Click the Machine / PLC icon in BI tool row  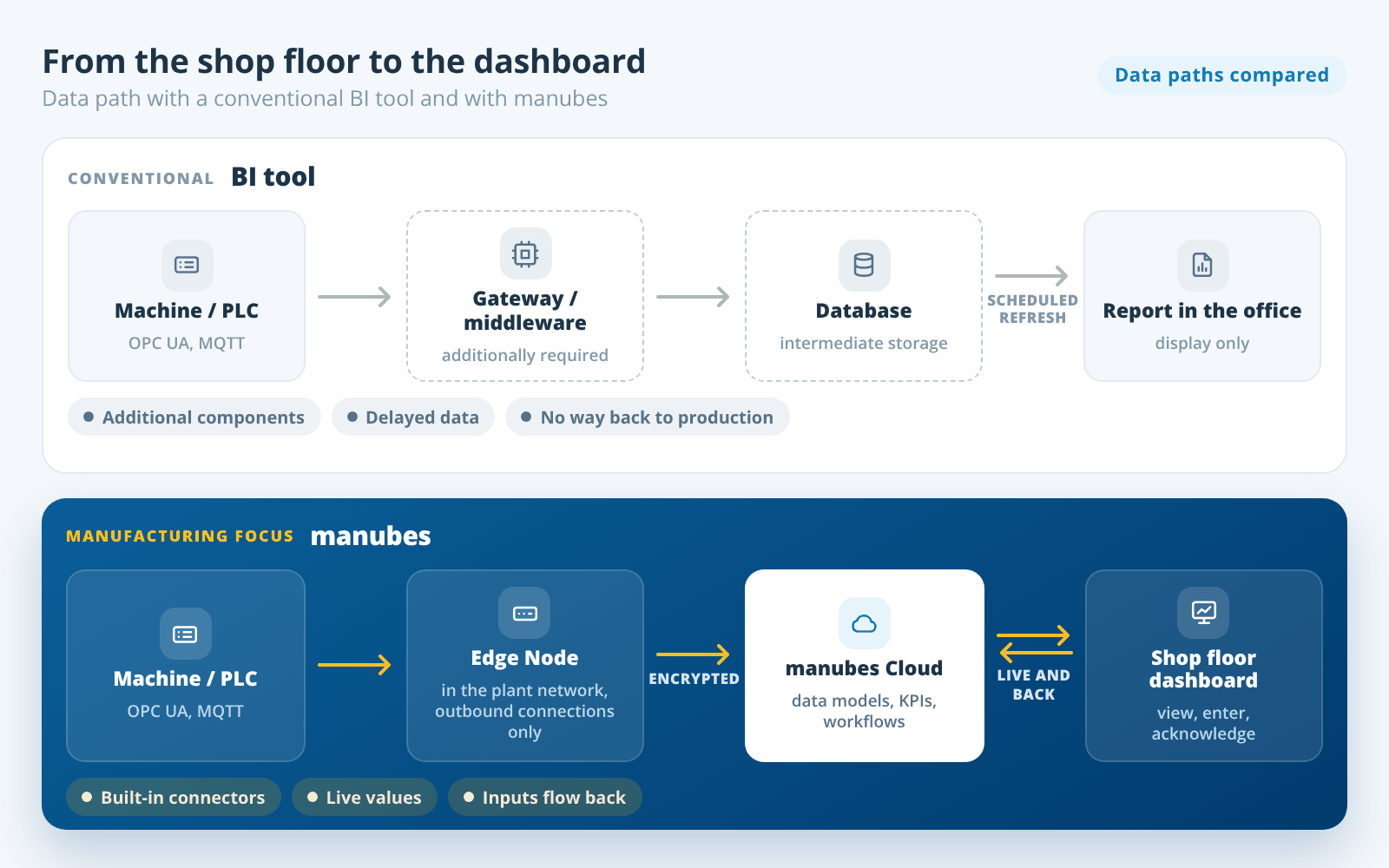[x=187, y=265]
